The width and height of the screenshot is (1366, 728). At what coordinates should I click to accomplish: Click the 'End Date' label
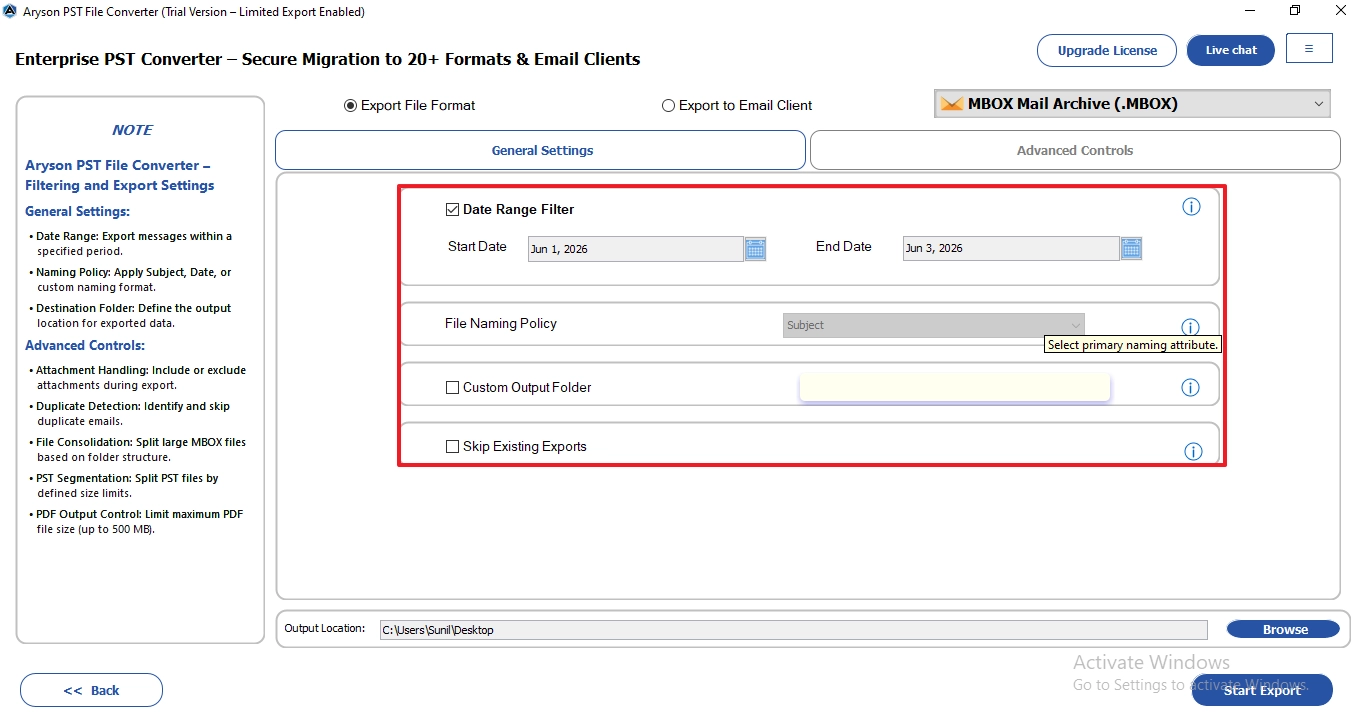[x=844, y=247]
